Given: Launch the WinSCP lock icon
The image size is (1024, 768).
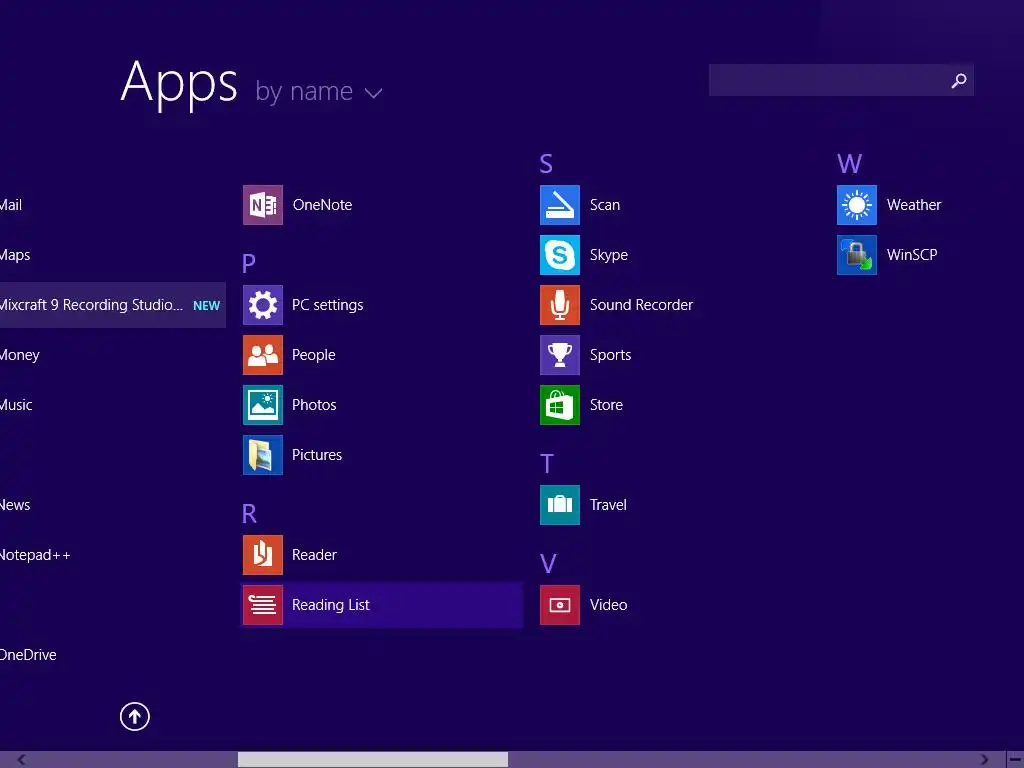Looking at the screenshot, I should [x=857, y=255].
